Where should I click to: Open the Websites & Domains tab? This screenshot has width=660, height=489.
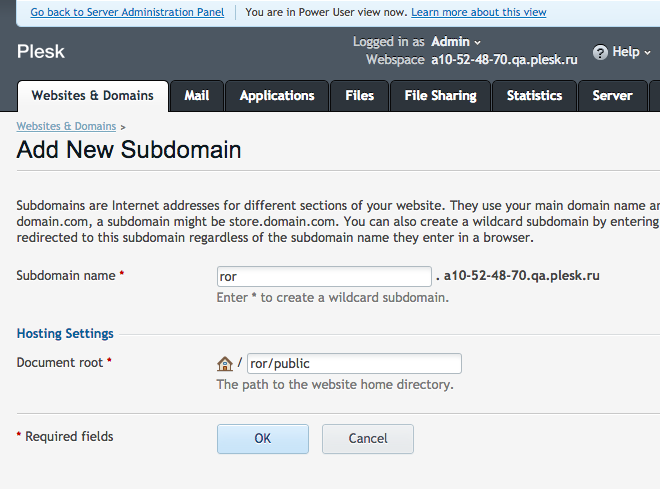[x=93, y=96]
